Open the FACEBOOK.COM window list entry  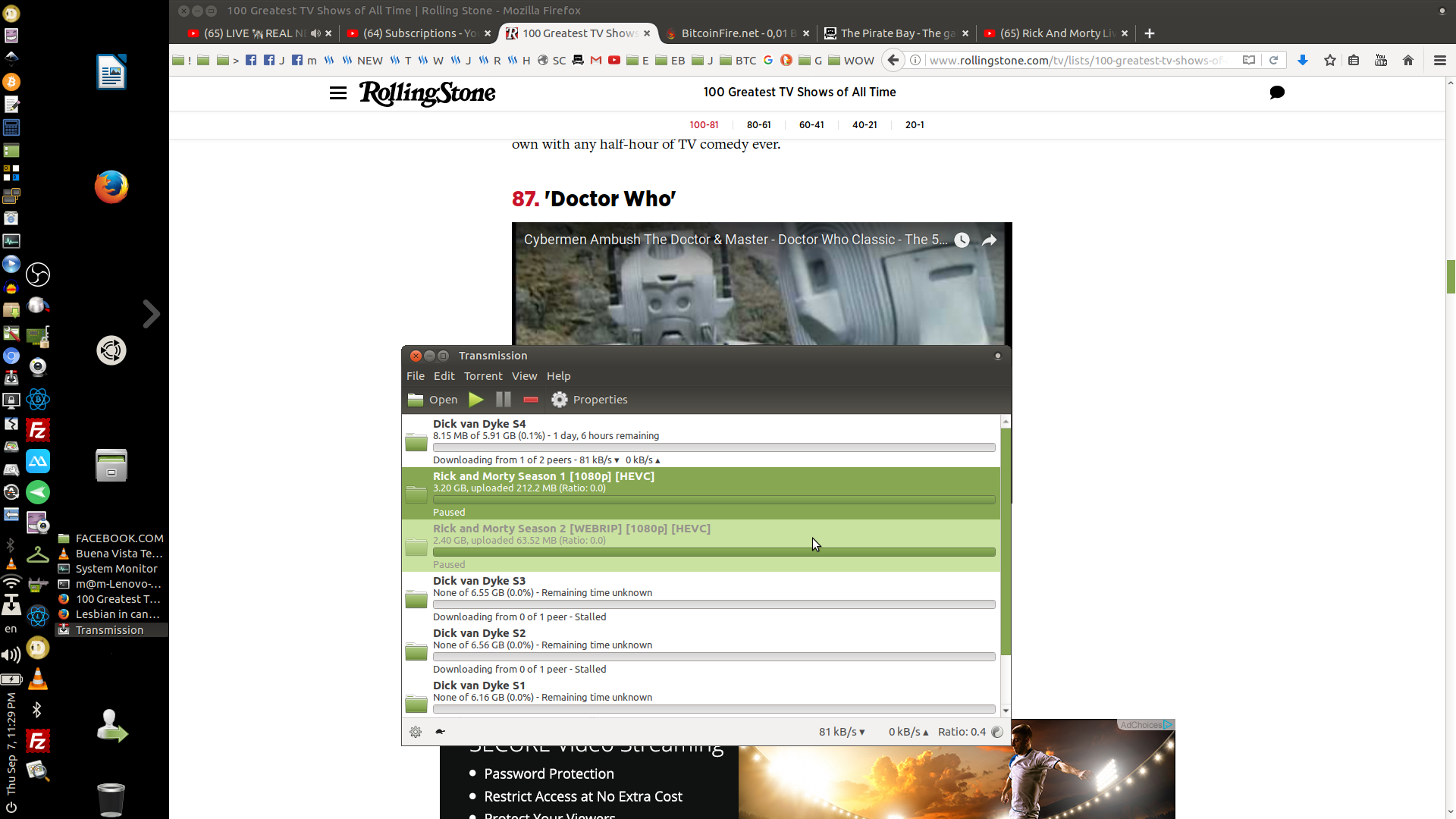pos(111,538)
